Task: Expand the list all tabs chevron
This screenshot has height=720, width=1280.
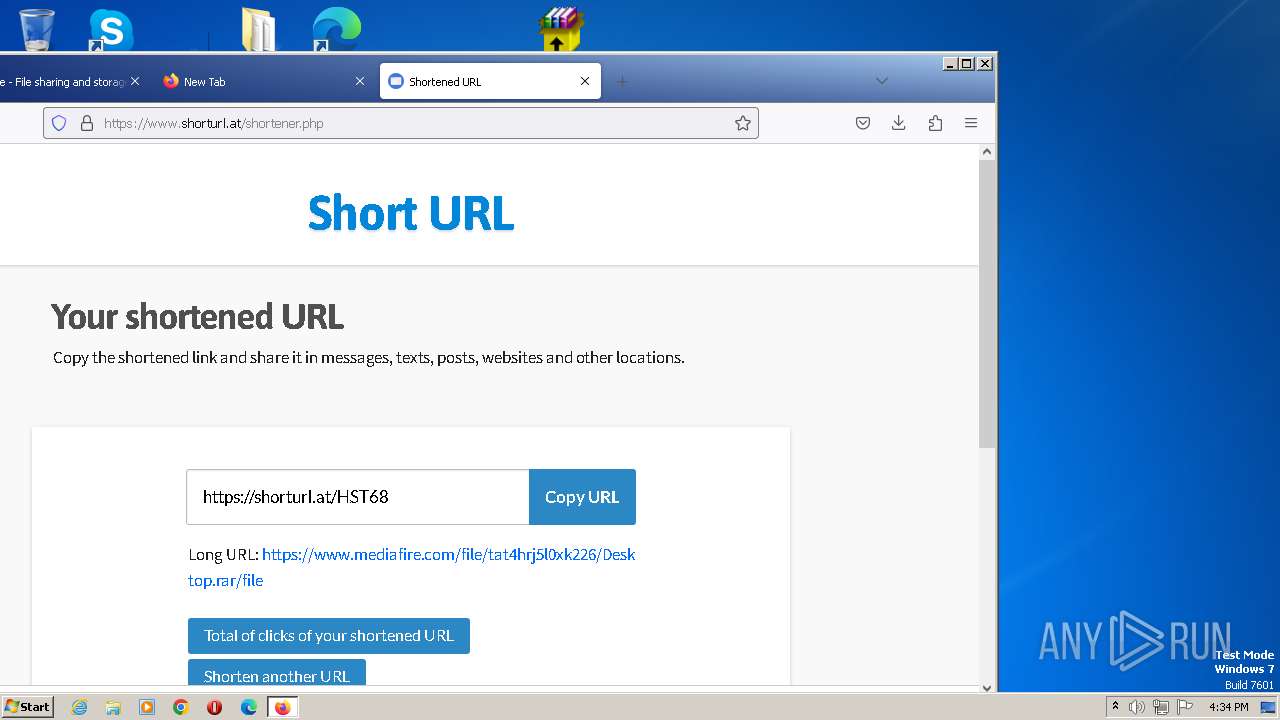Action: 881,81
